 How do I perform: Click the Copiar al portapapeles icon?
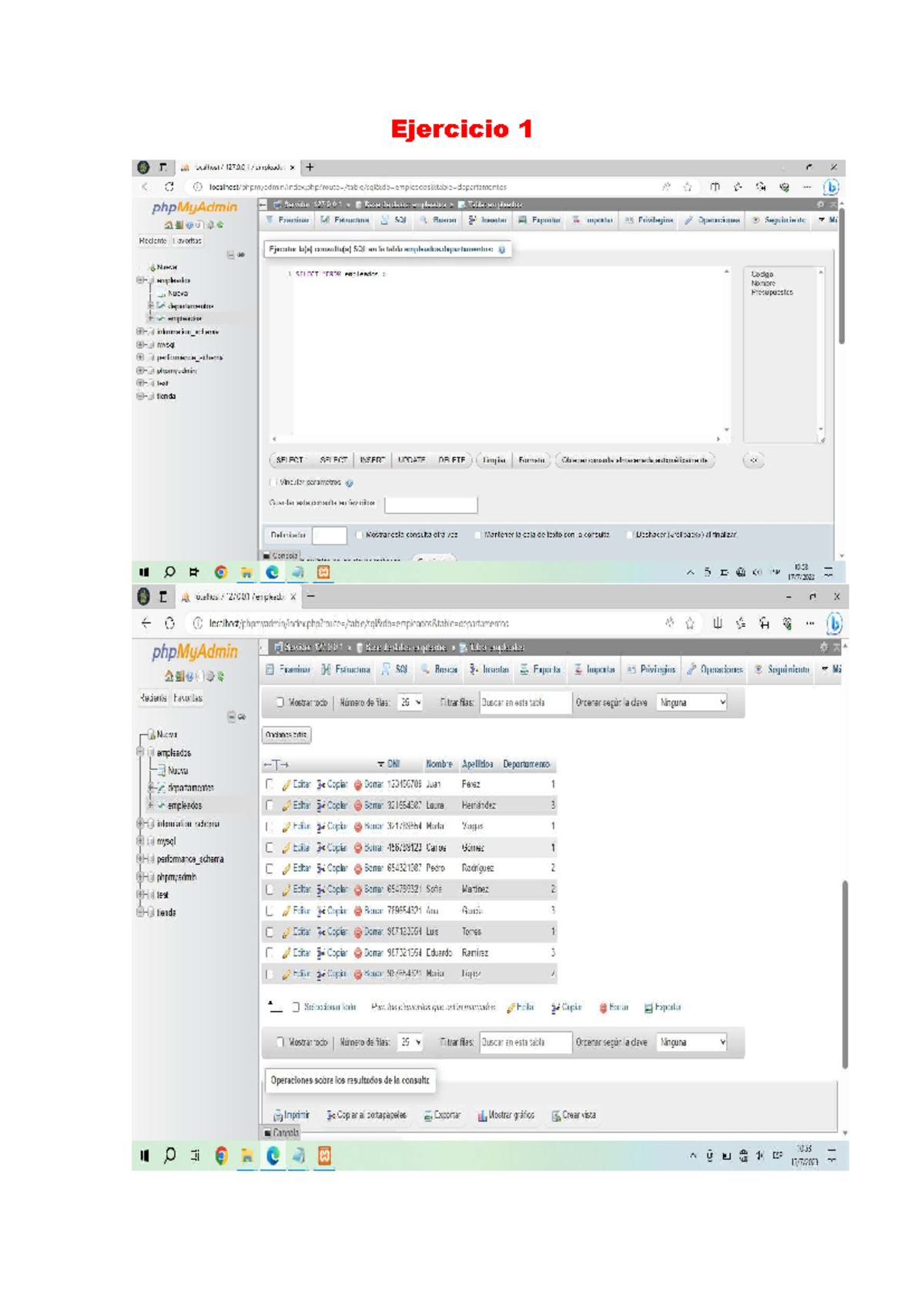(331, 1115)
